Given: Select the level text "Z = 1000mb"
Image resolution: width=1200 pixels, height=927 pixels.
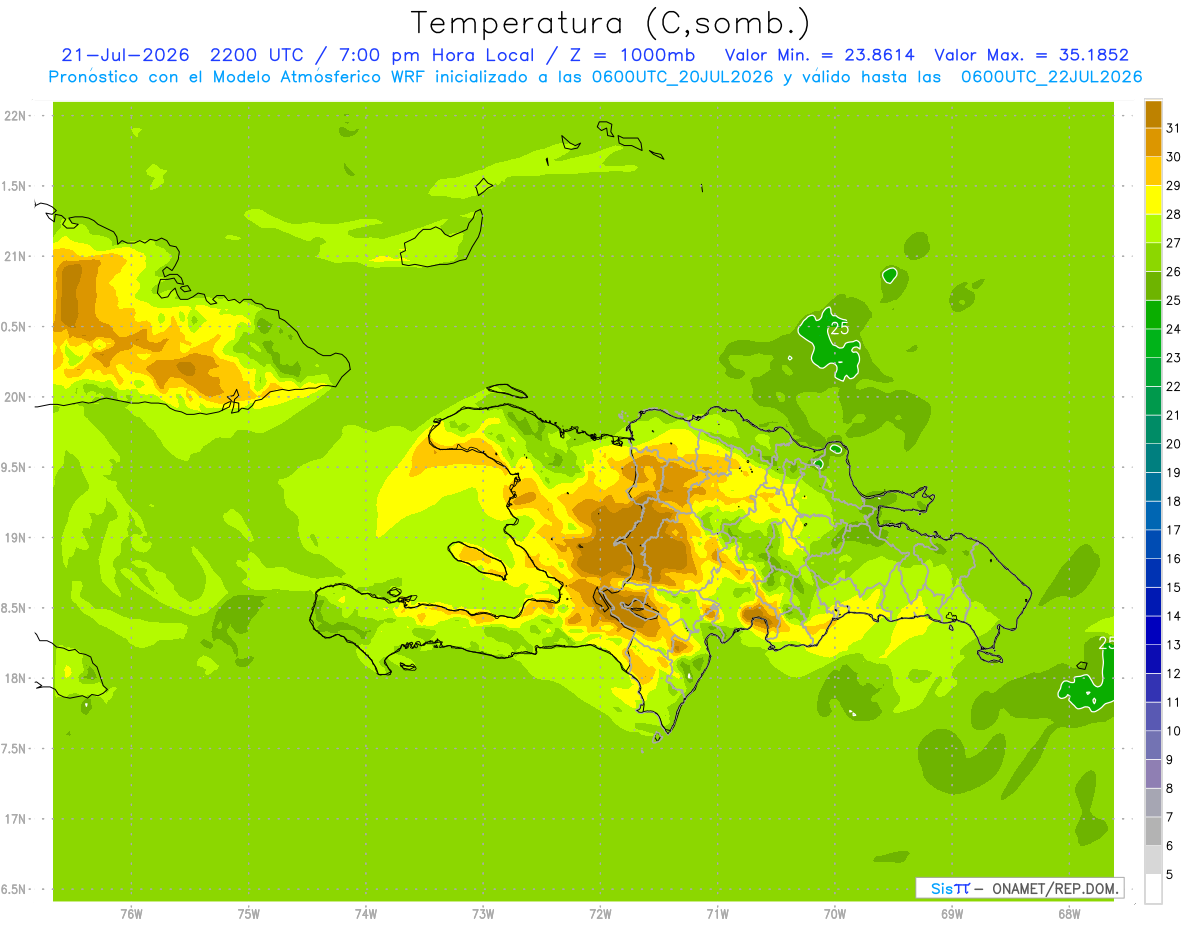Looking at the screenshot, I should point(633,55).
